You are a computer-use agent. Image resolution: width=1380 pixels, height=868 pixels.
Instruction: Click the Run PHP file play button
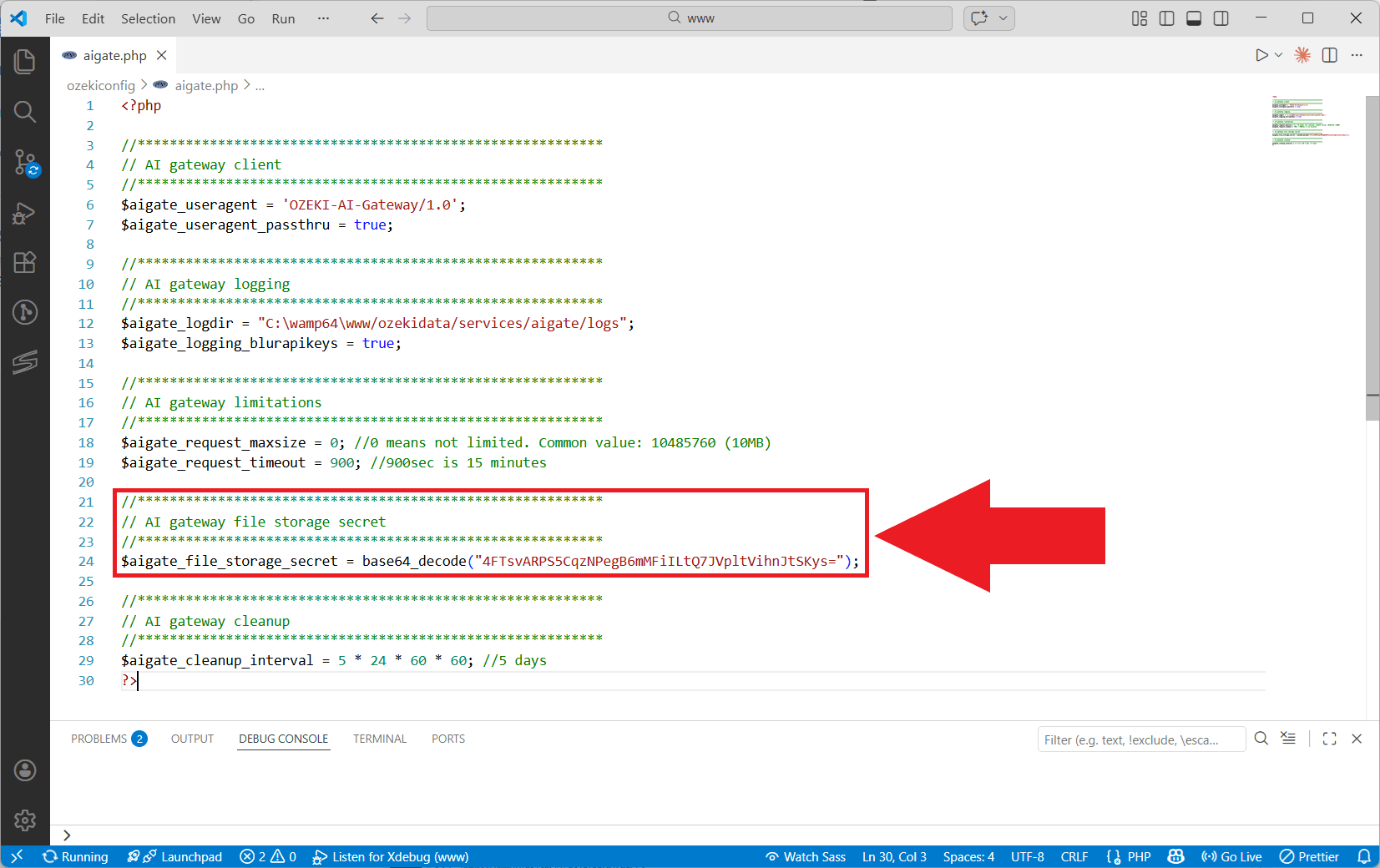coord(1261,55)
